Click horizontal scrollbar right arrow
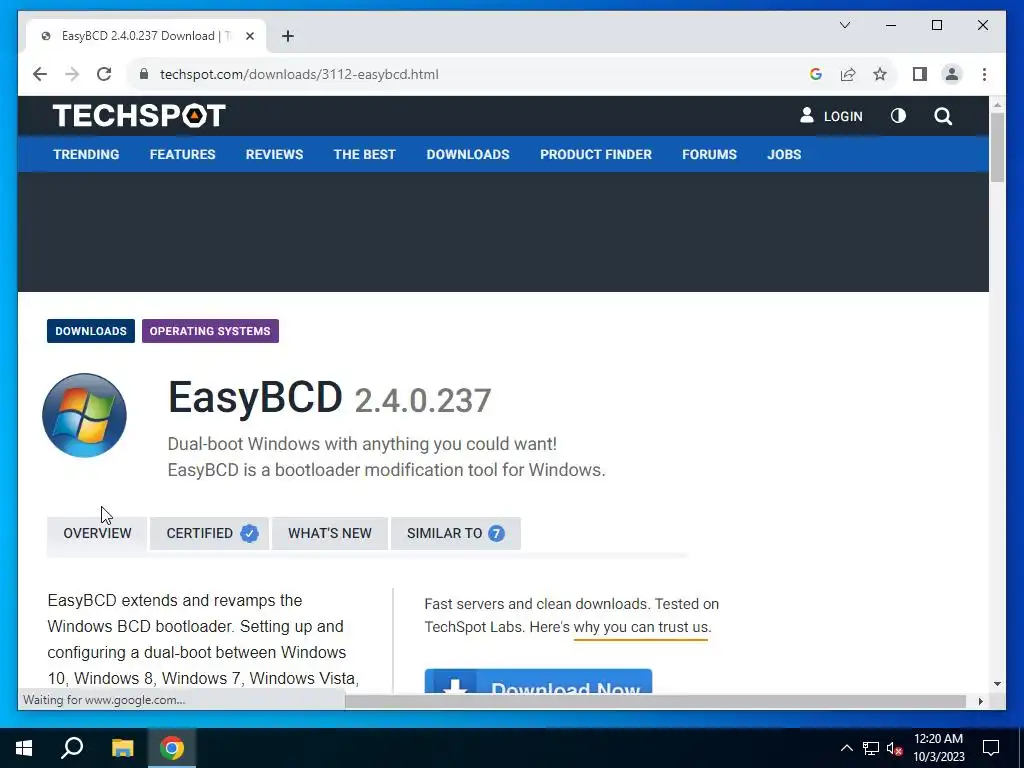The height and width of the screenshot is (768, 1024). [980, 701]
